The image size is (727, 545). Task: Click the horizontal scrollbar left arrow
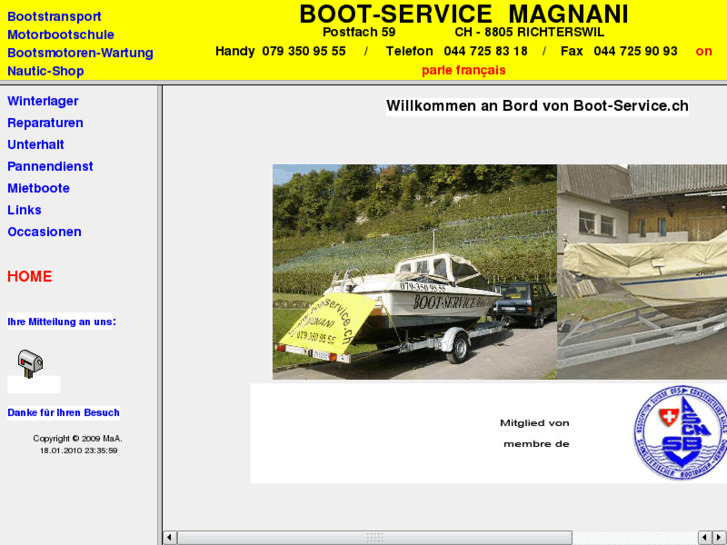coord(170,538)
